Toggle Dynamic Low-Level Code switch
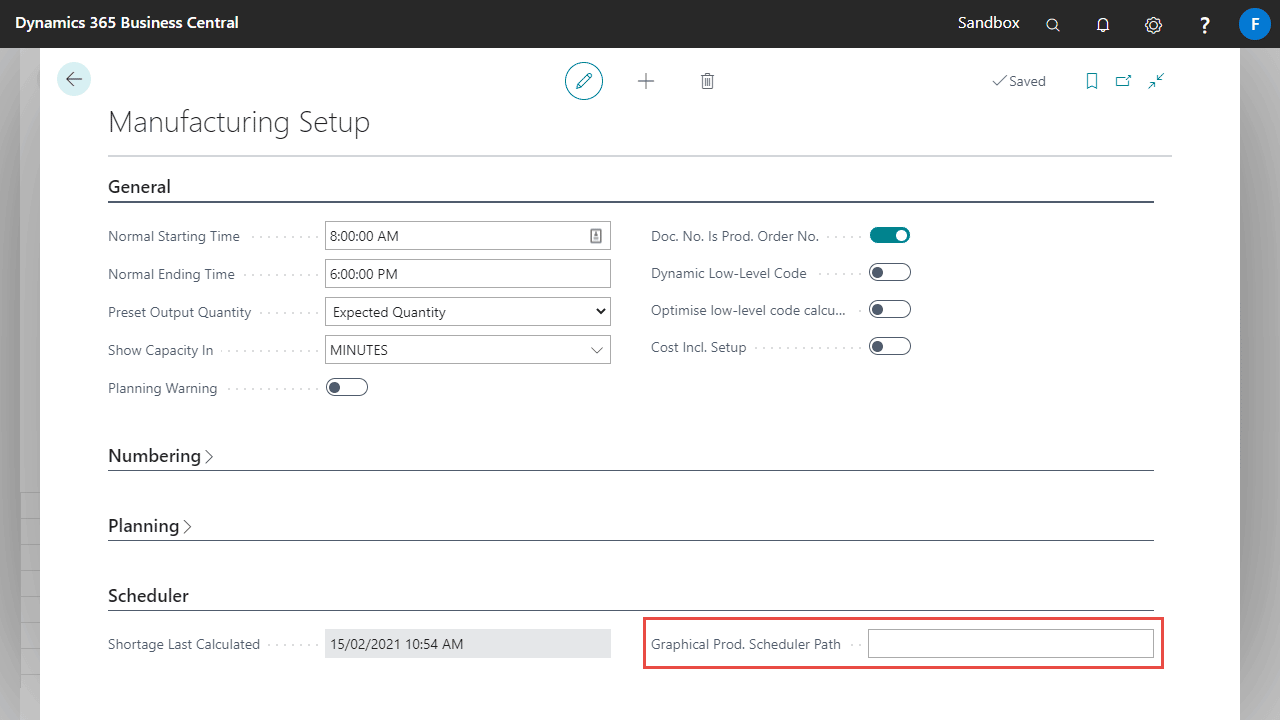This screenshot has width=1280, height=720. pyautogui.click(x=890, y=272)
